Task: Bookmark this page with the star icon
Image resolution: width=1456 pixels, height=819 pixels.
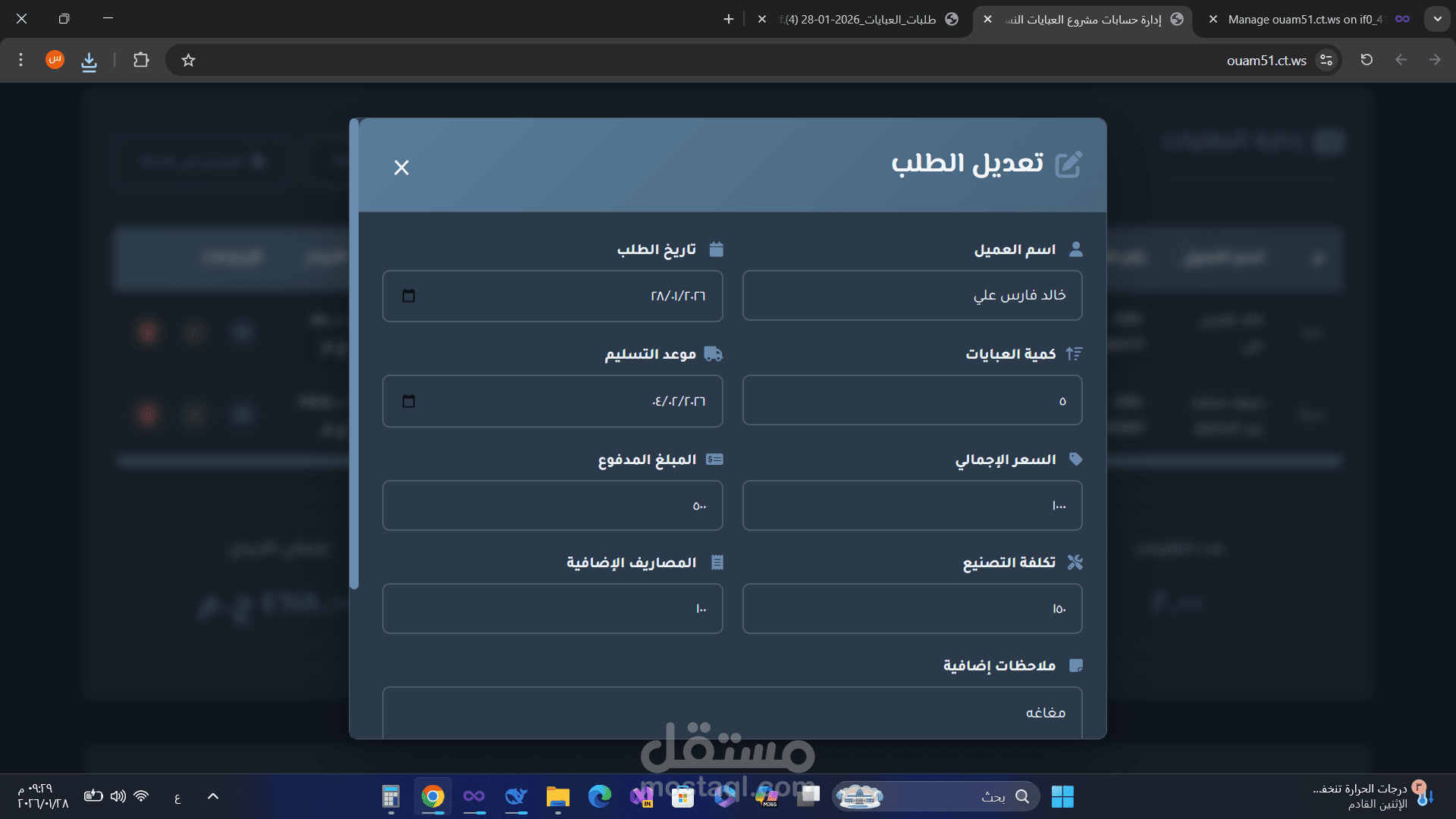Action: pyautogui.click(x=189, y=61)
